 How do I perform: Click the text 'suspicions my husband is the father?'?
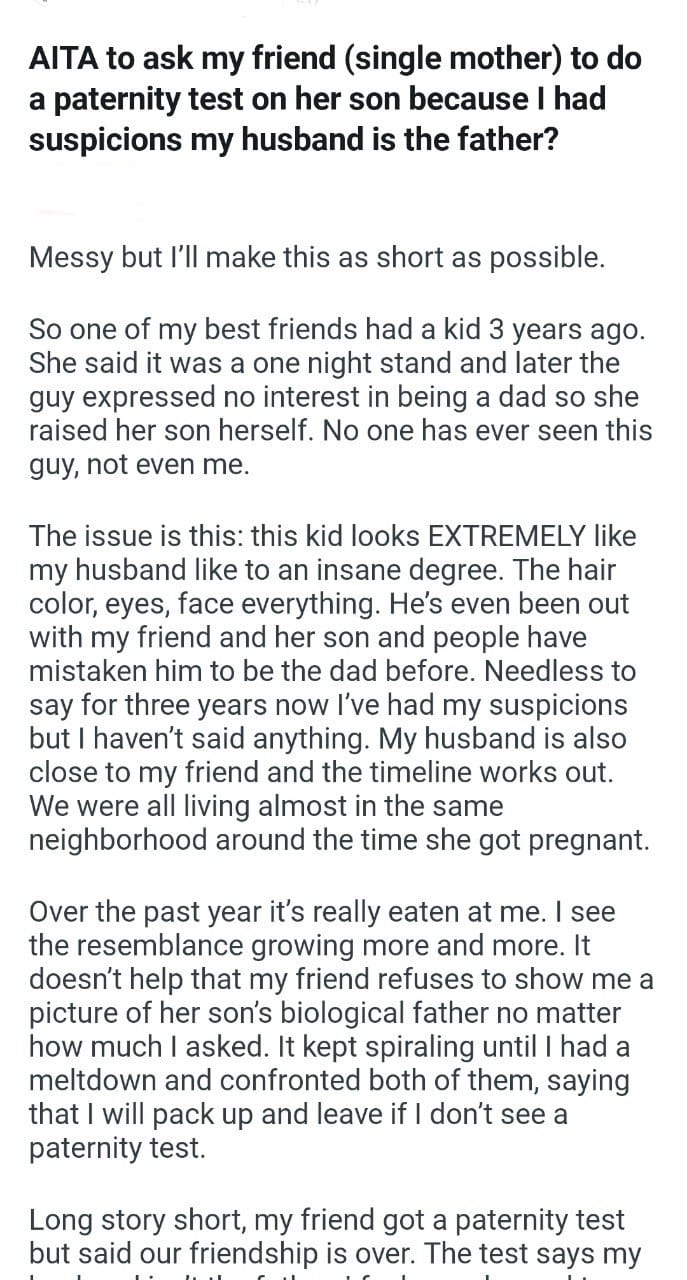(293, 140)
